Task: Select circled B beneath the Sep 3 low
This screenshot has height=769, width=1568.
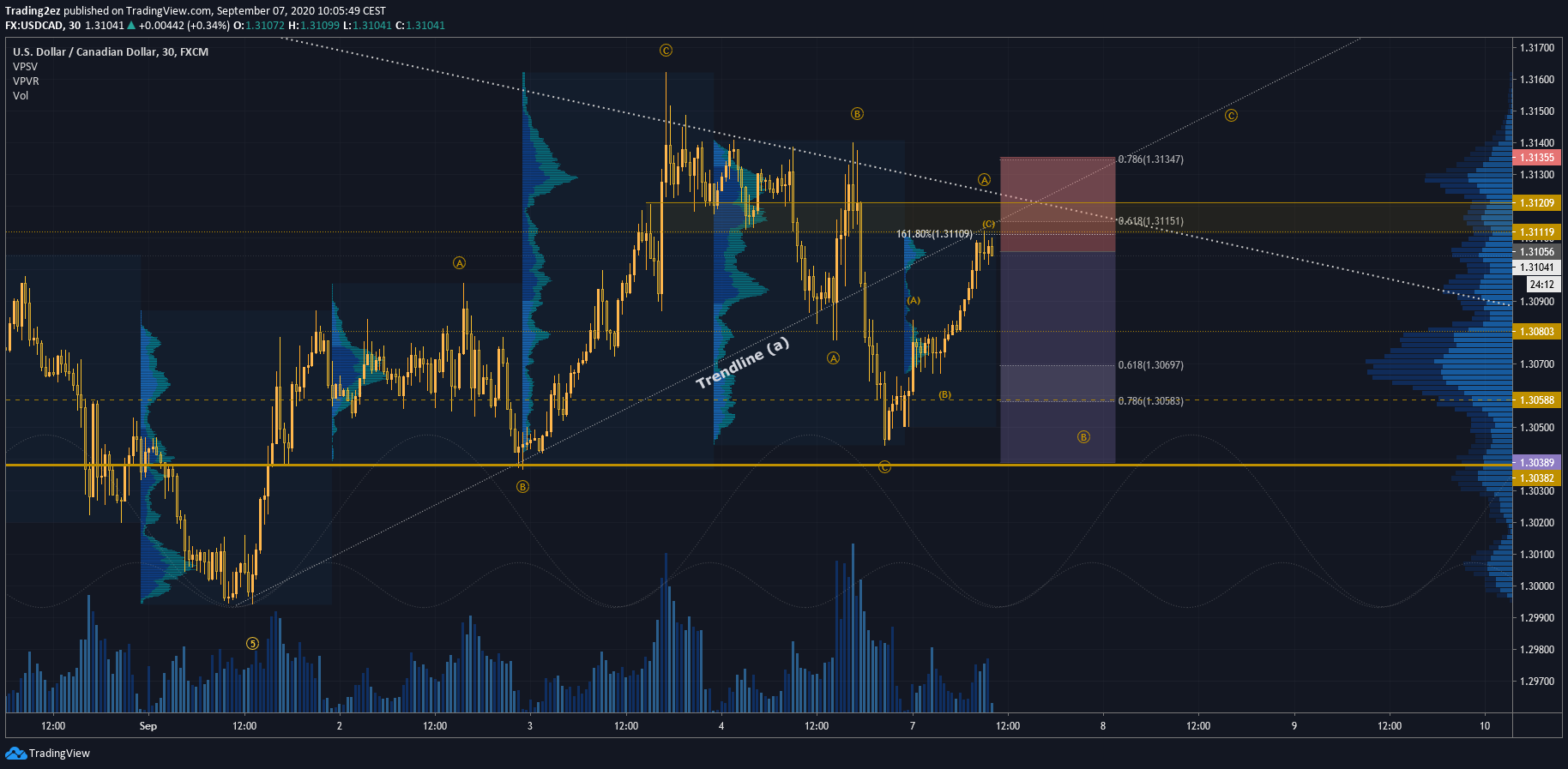Action: [x=522, y=487]
